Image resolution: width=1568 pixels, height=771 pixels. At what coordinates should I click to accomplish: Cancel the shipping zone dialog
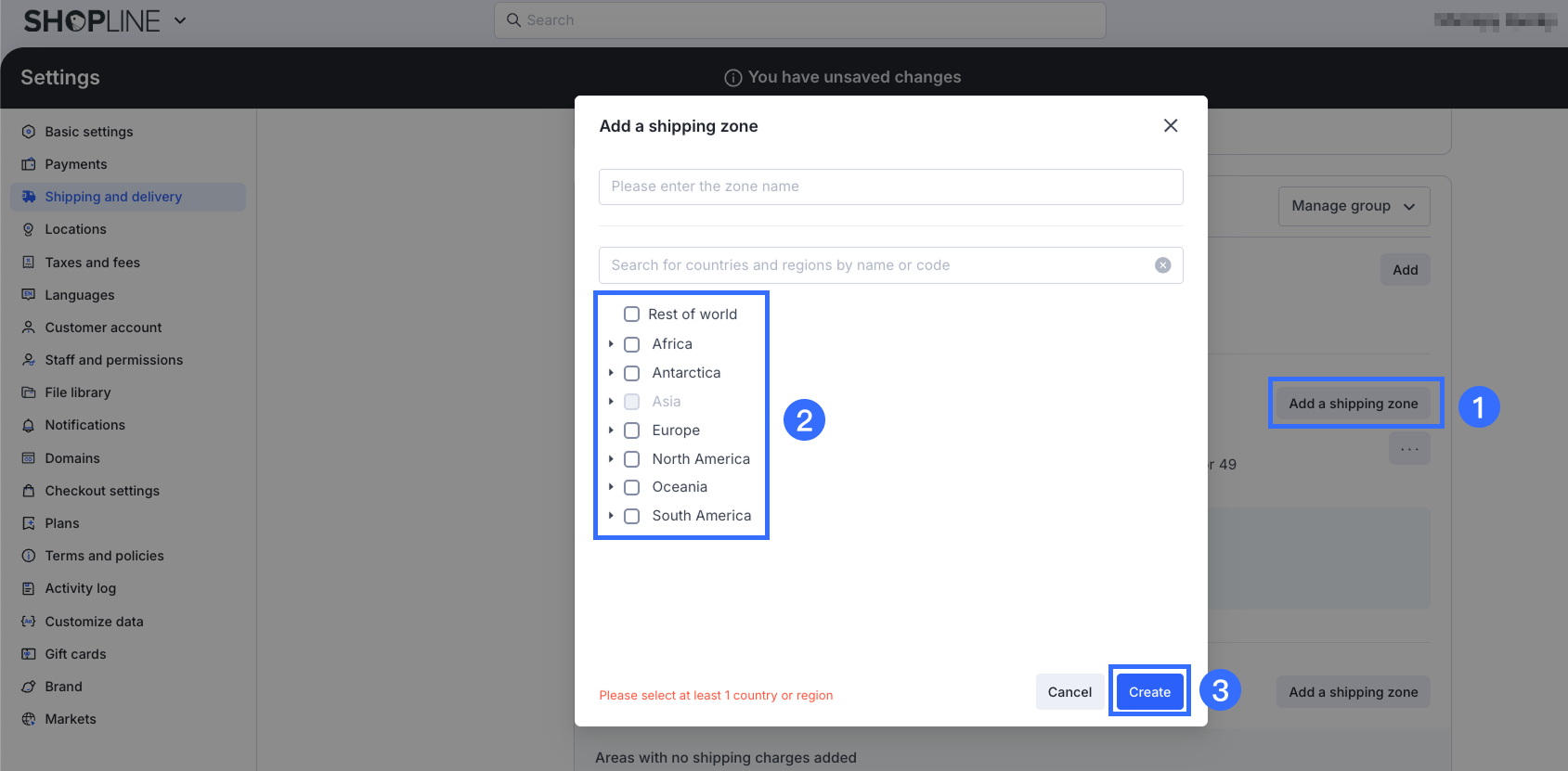coord(1069,692)
